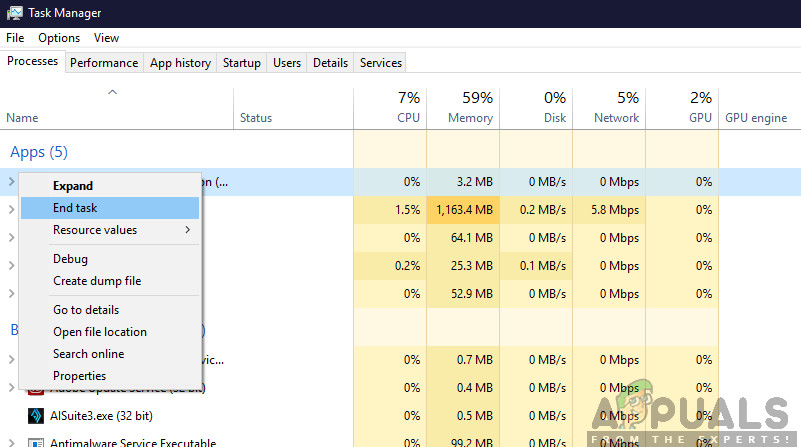Viewport: 801px width, 447px height.
Task: Open the Resource values submenu
Action: 110,230
